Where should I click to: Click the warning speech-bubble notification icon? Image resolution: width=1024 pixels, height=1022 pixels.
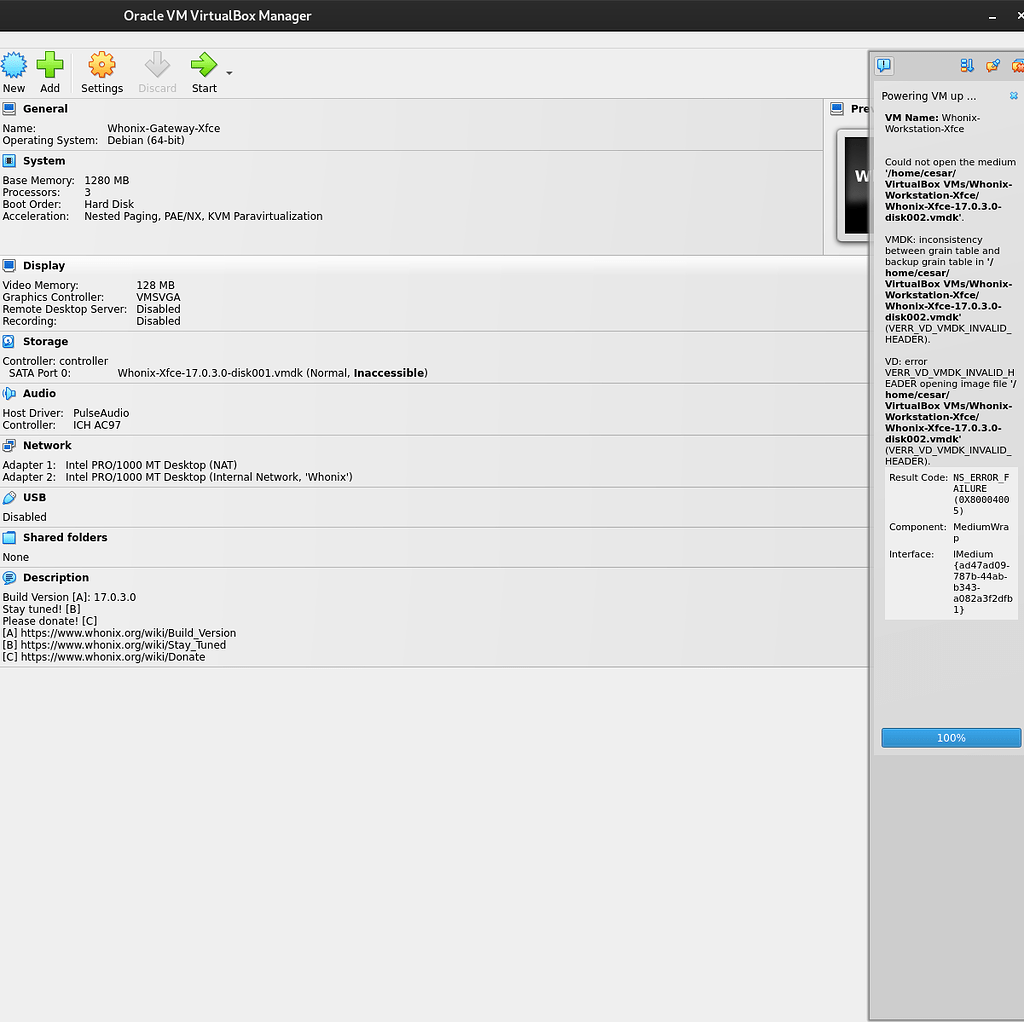(x=884, y=65)
